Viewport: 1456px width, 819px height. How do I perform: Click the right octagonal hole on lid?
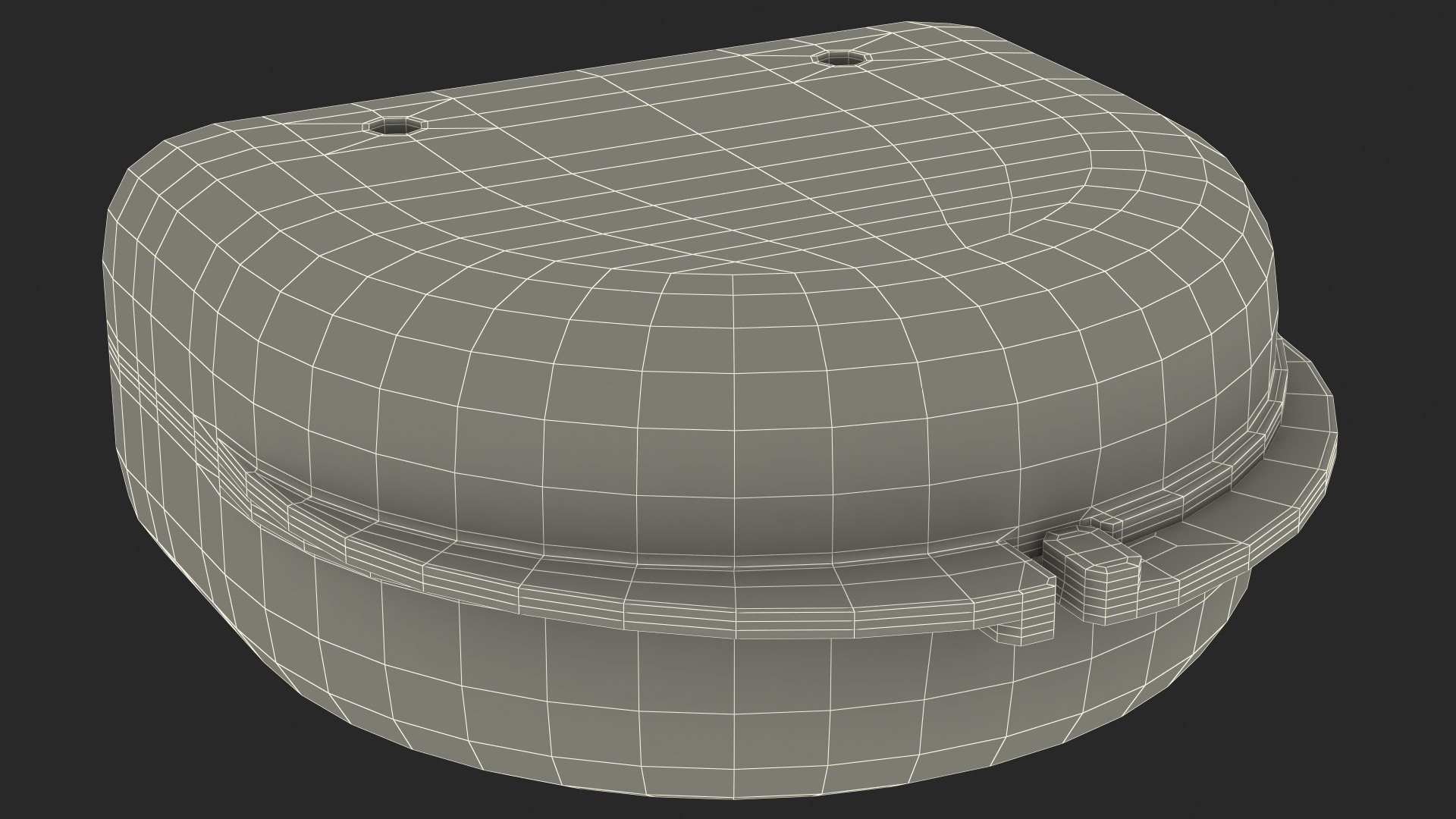[842, 57]
